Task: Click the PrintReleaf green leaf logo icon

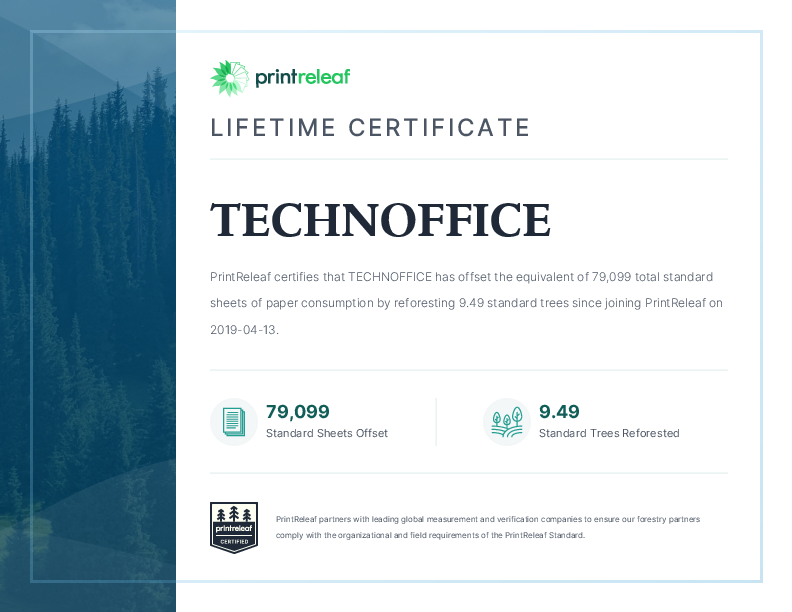Action: tap(228, 78)
